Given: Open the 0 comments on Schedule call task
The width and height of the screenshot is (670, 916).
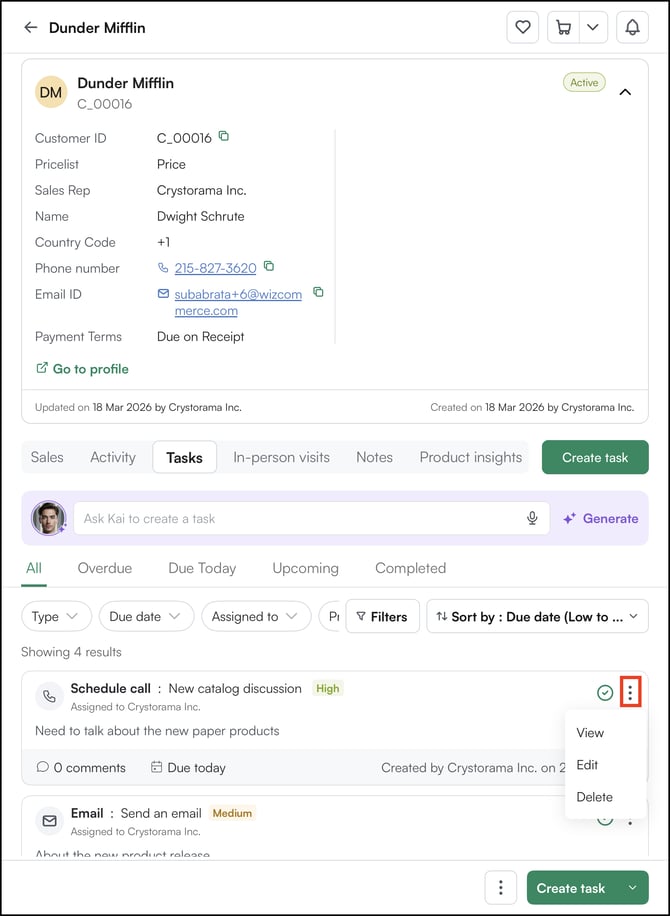Looking at the screenshot, I should (81, 768).
